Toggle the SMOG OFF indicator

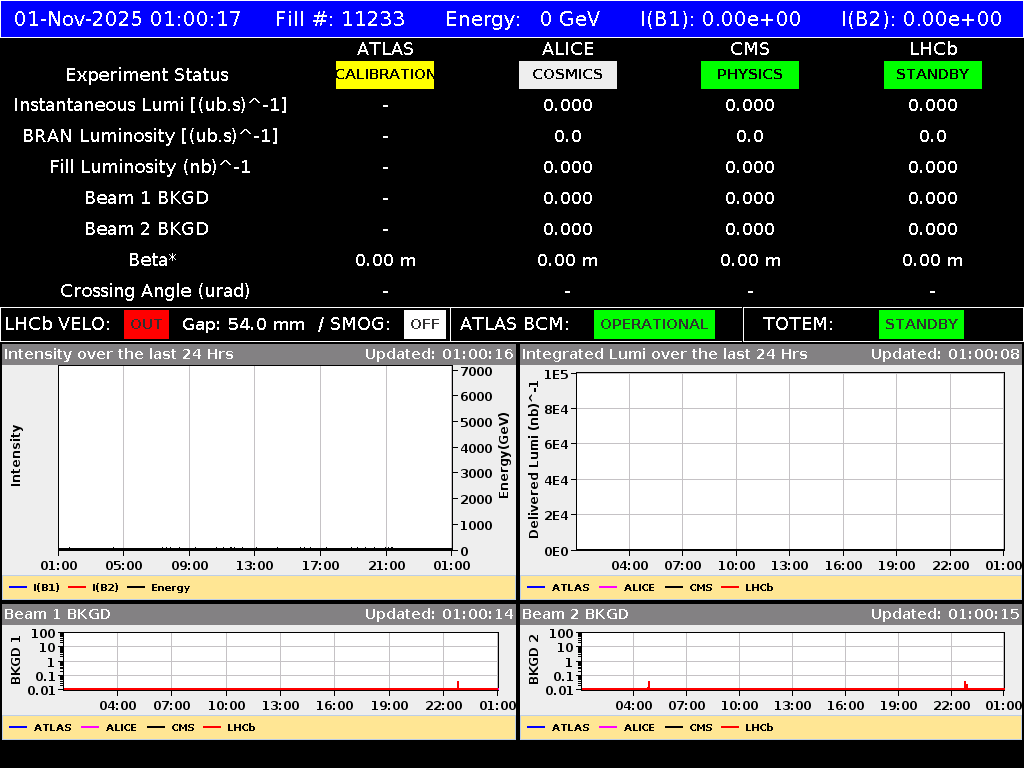425,324
